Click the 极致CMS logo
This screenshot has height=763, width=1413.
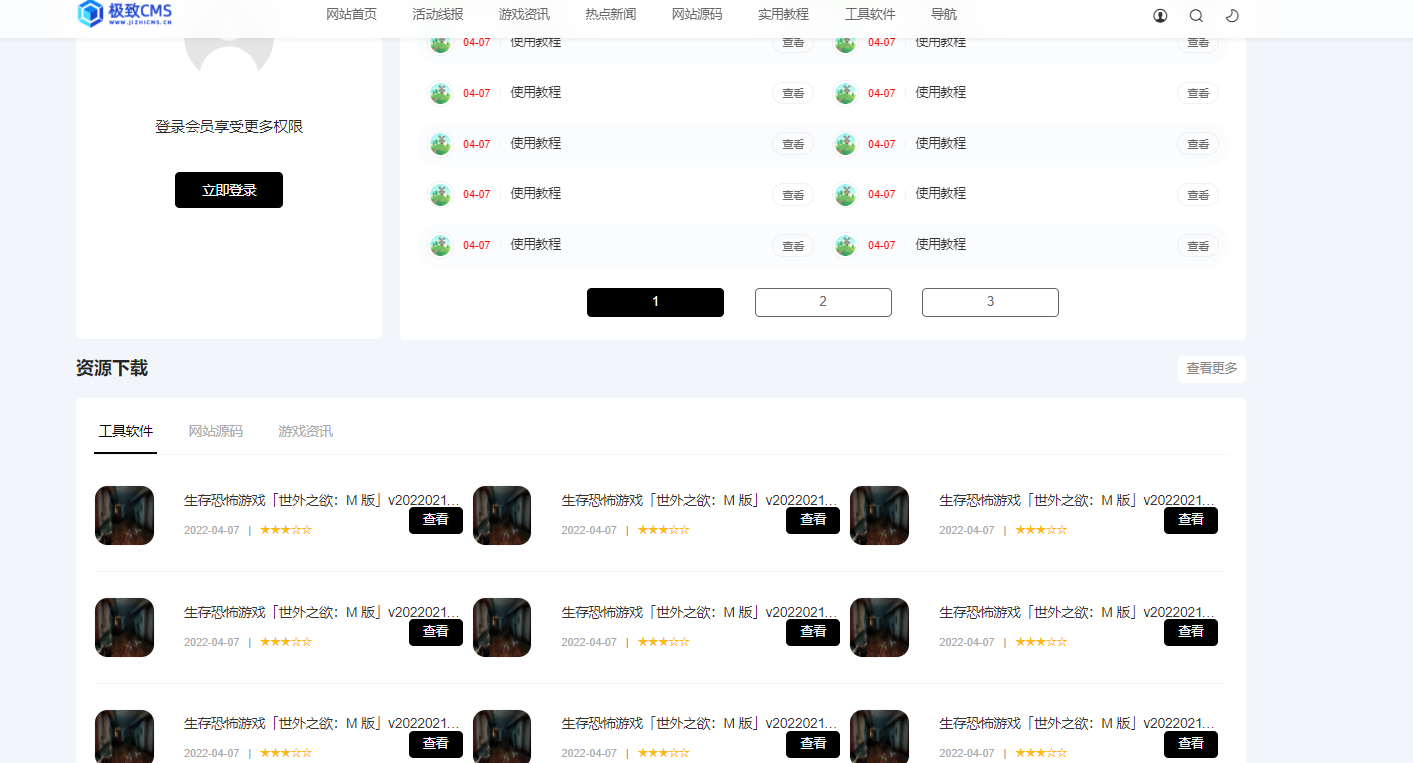coord(125,14)
